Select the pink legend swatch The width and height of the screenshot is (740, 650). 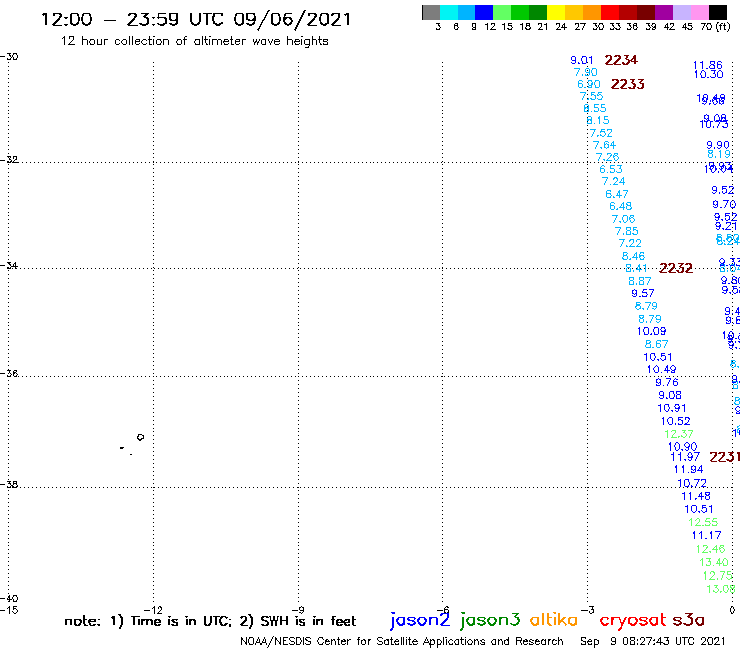click(x=700, y=12)
